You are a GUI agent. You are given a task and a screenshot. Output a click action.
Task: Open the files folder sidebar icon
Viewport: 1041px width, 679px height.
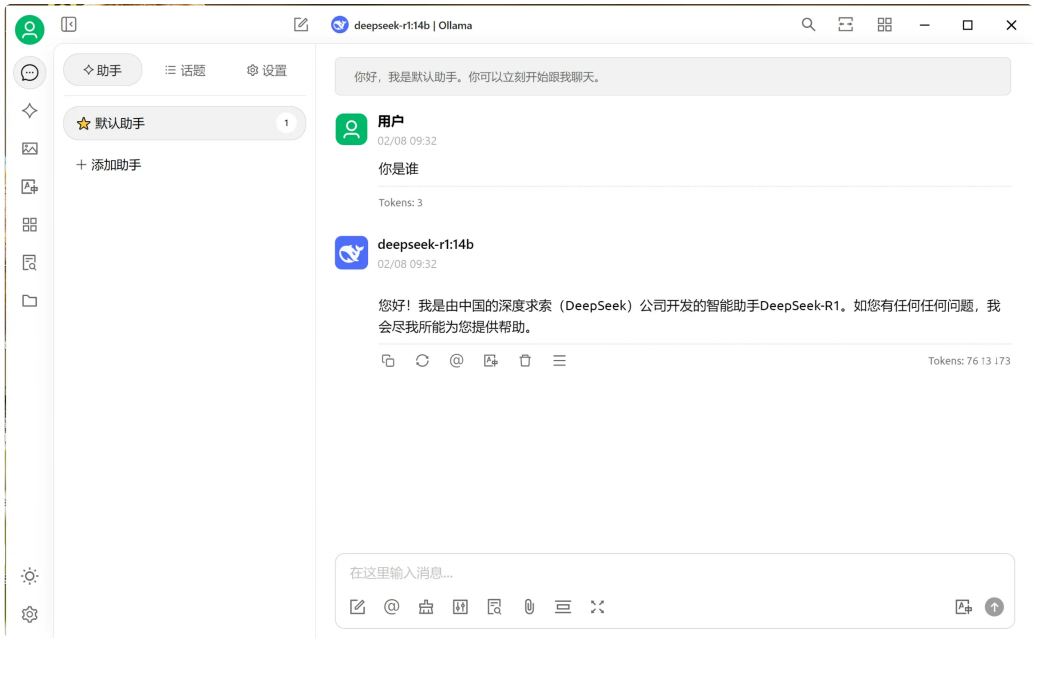(x=29, y=301)
